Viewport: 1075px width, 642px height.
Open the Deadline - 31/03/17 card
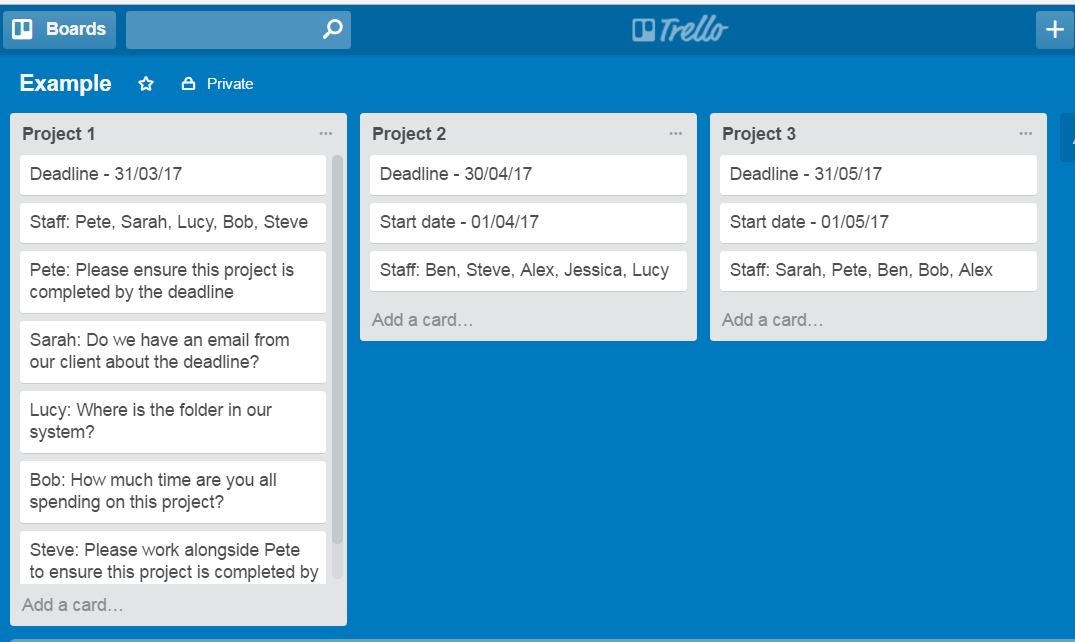click(x=173, y=174)
